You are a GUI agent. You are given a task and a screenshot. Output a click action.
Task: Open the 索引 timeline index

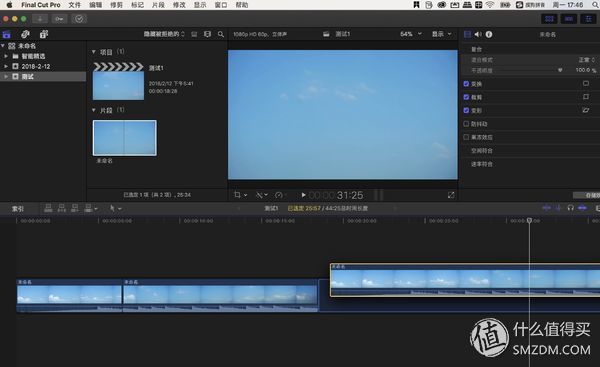18,209
